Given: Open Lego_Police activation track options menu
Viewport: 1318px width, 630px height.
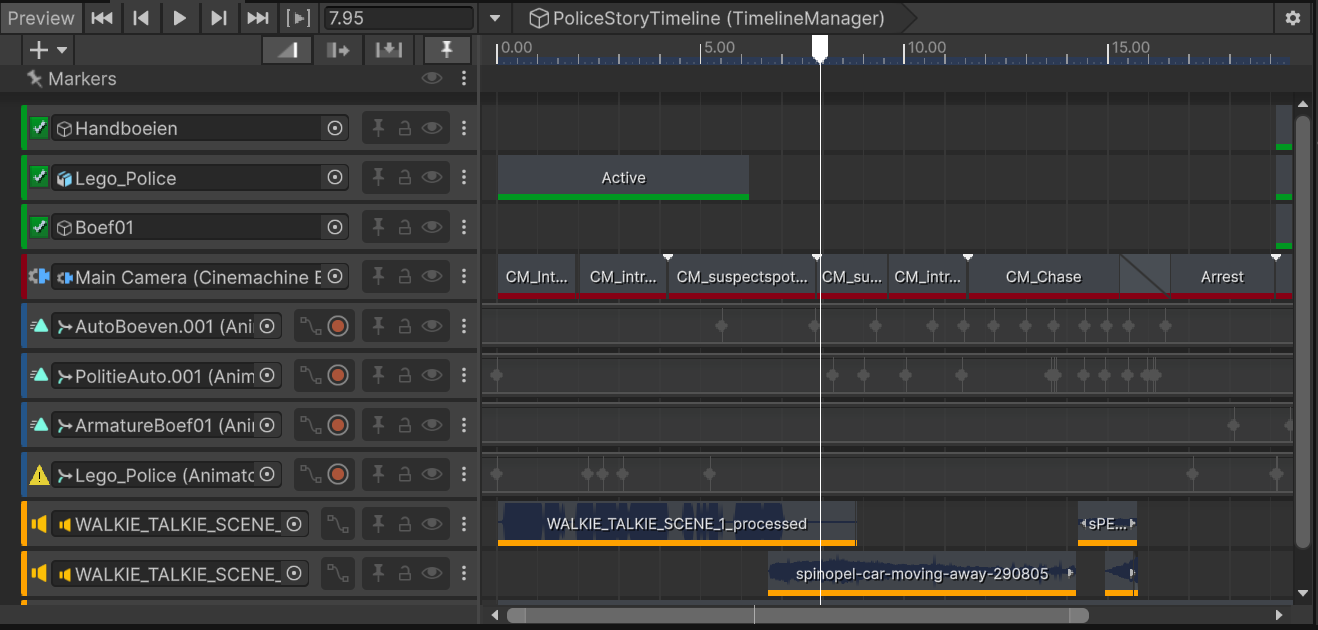Looking at the screenshot, I should pos(463,177).
